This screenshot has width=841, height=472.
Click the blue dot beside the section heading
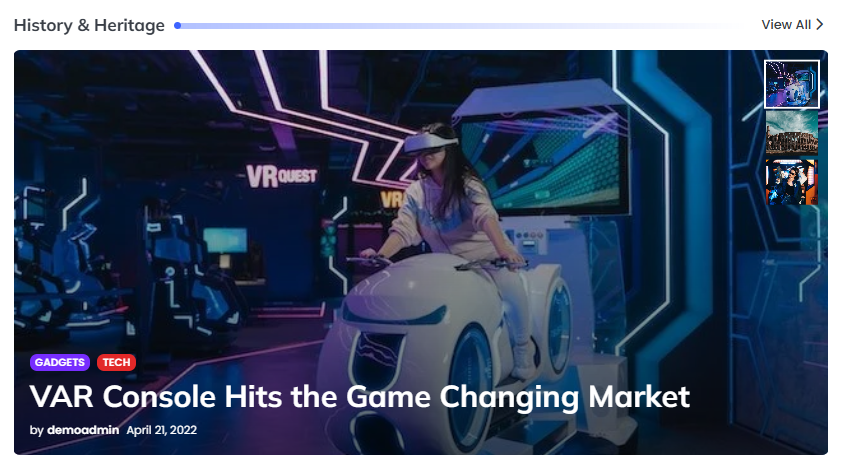178,25
